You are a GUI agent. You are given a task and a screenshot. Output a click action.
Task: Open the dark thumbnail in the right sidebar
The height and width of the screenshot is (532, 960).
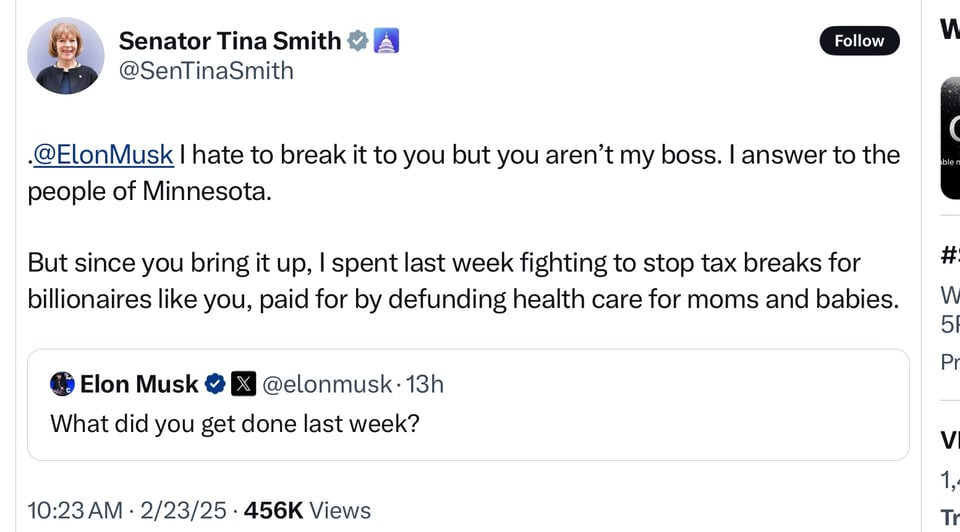(x=950, y=138)
